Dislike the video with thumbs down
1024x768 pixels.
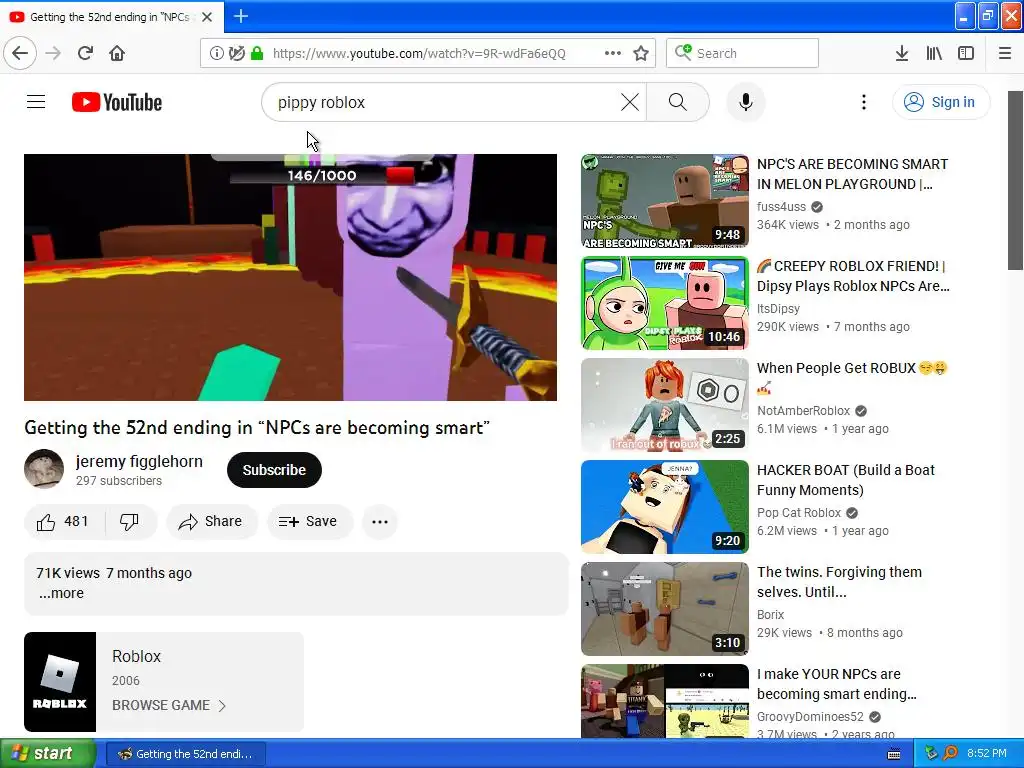129,521
